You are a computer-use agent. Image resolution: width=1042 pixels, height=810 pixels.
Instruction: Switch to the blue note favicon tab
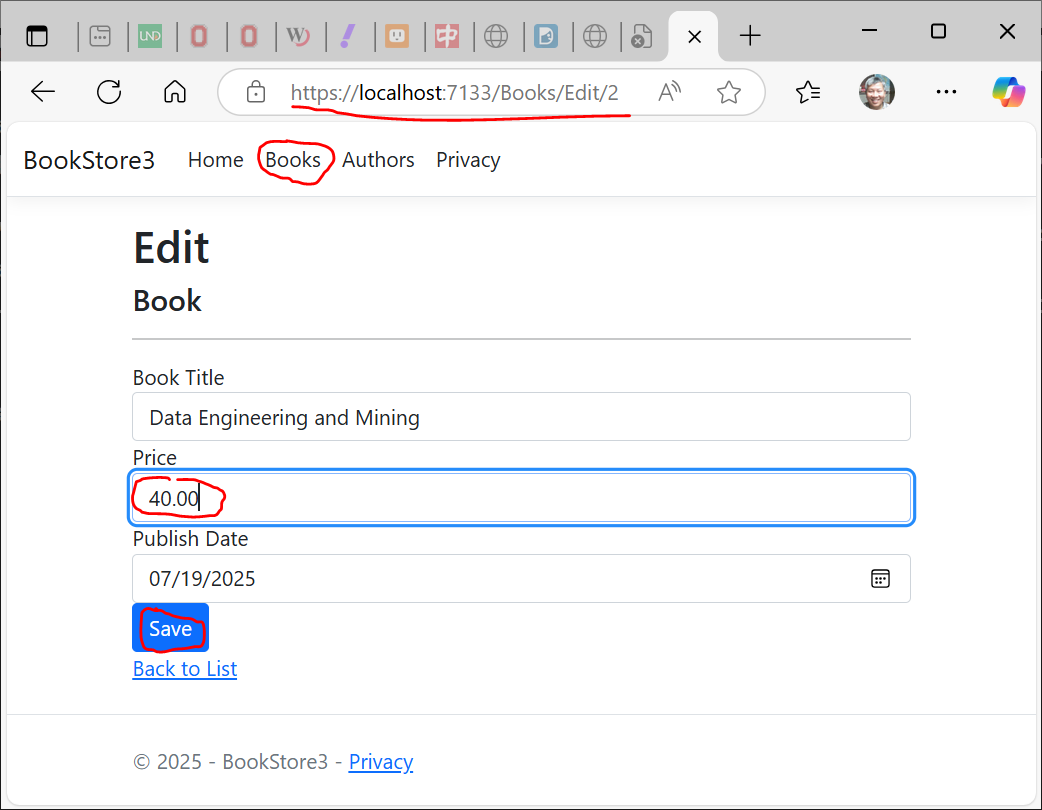pos(546,36)
